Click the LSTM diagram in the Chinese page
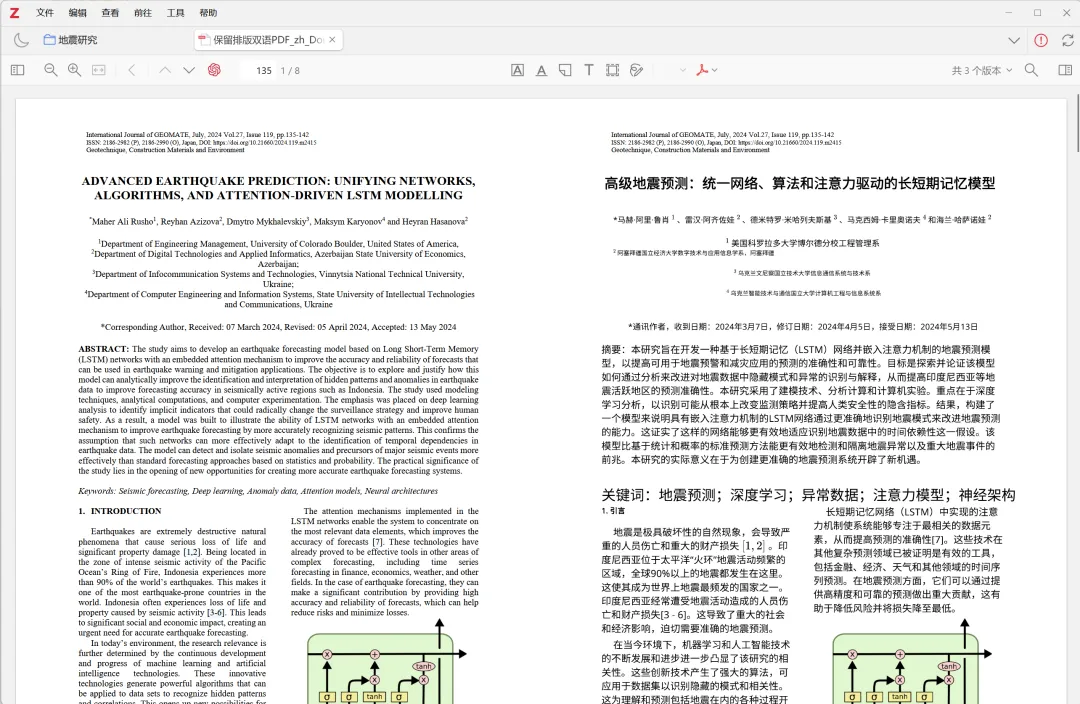This screenshot has height=704, width=1080. coord(912,662)
